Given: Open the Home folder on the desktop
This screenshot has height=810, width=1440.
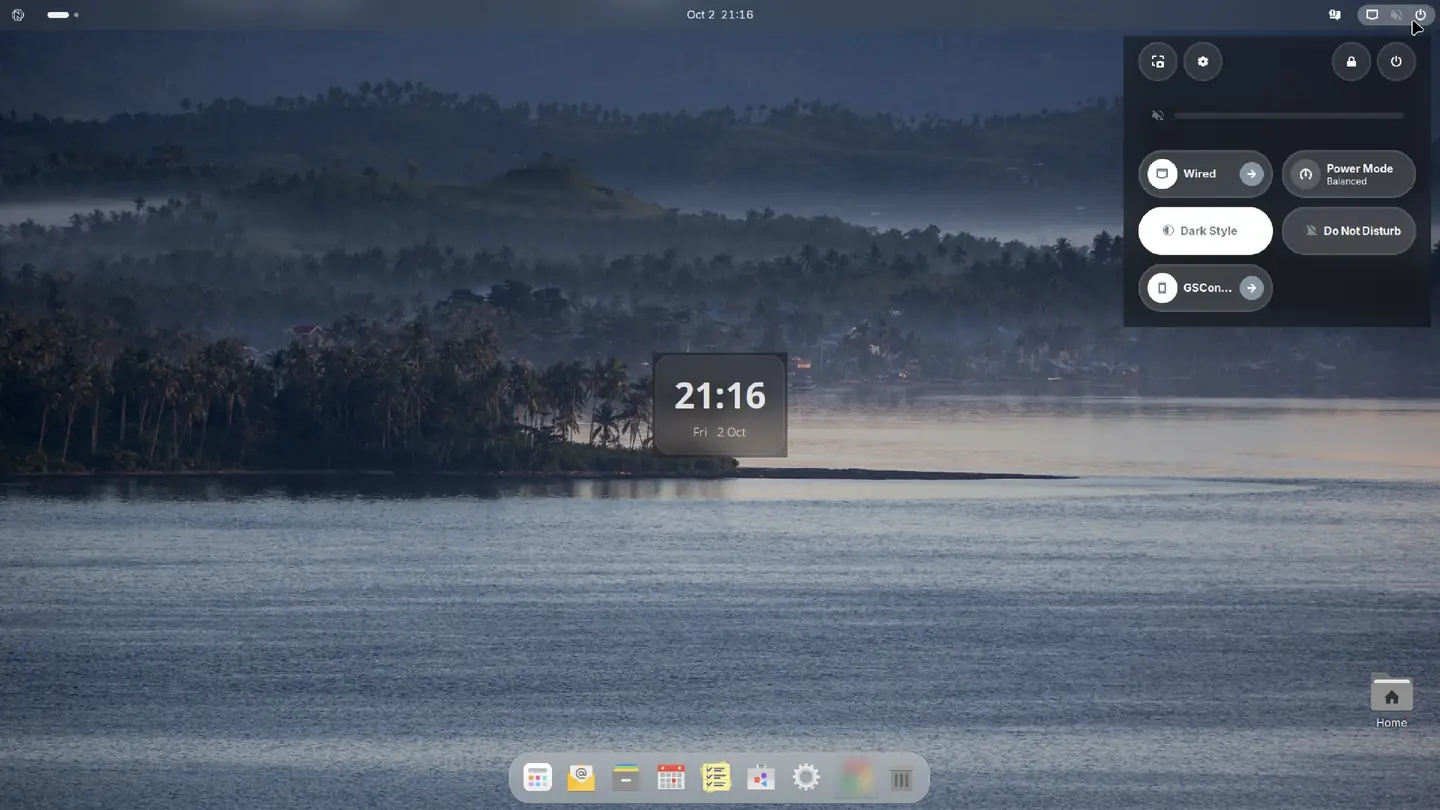Looking at the screenshot, I should pos(1391,702).
